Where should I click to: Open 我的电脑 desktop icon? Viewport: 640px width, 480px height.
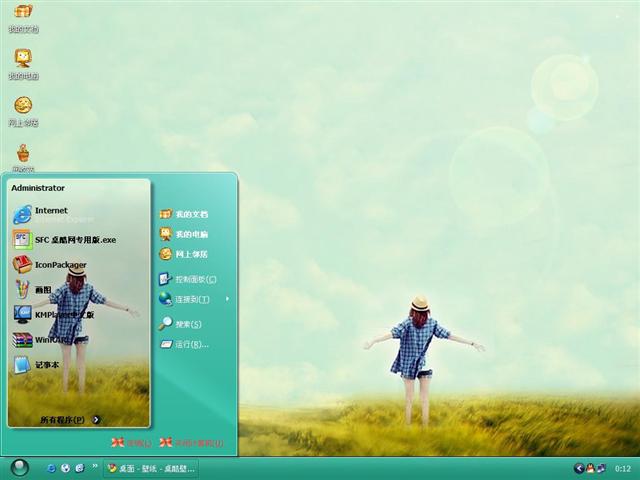[x=22, y=60]
